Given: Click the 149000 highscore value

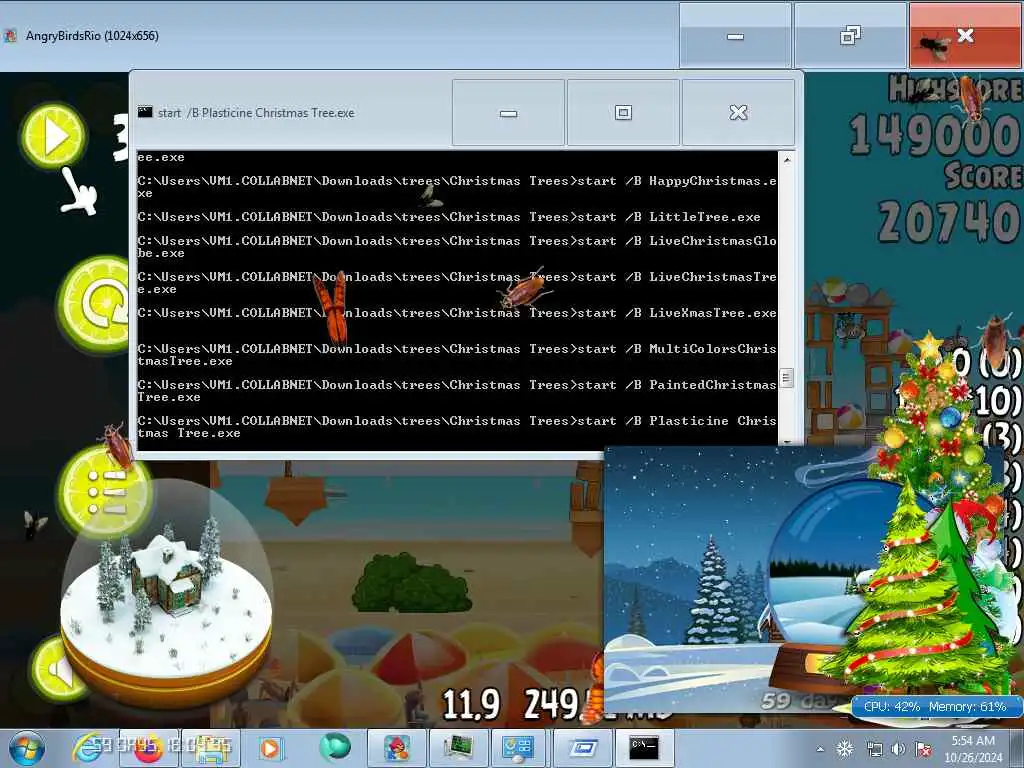Looking at the screenshot, I should (935, 135).
